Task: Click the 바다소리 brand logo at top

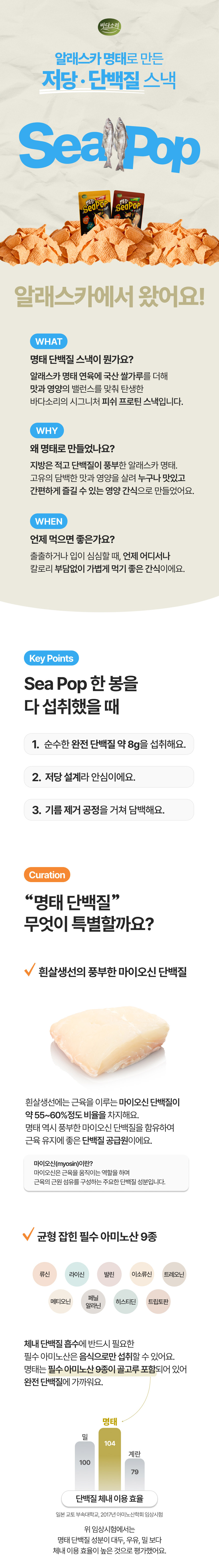Action: 109,27
